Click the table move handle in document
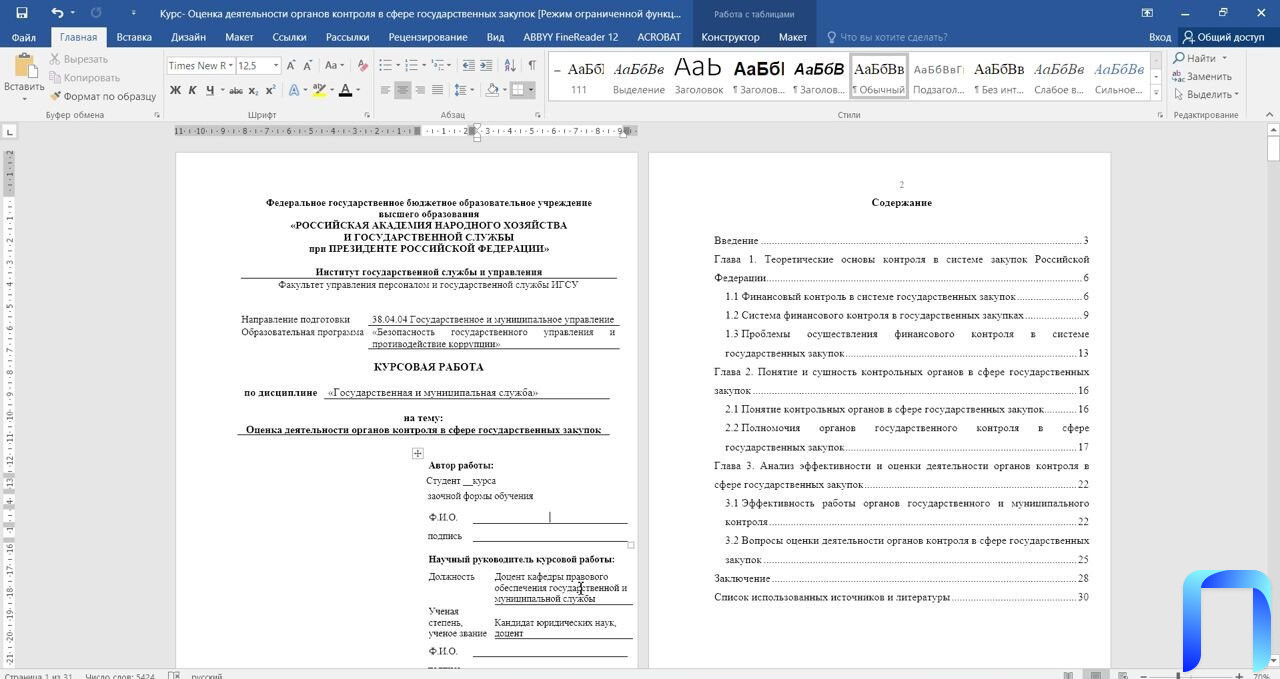Image resolution: width=1280 pixels, height=679 pixels. click(x=418, y=453)
